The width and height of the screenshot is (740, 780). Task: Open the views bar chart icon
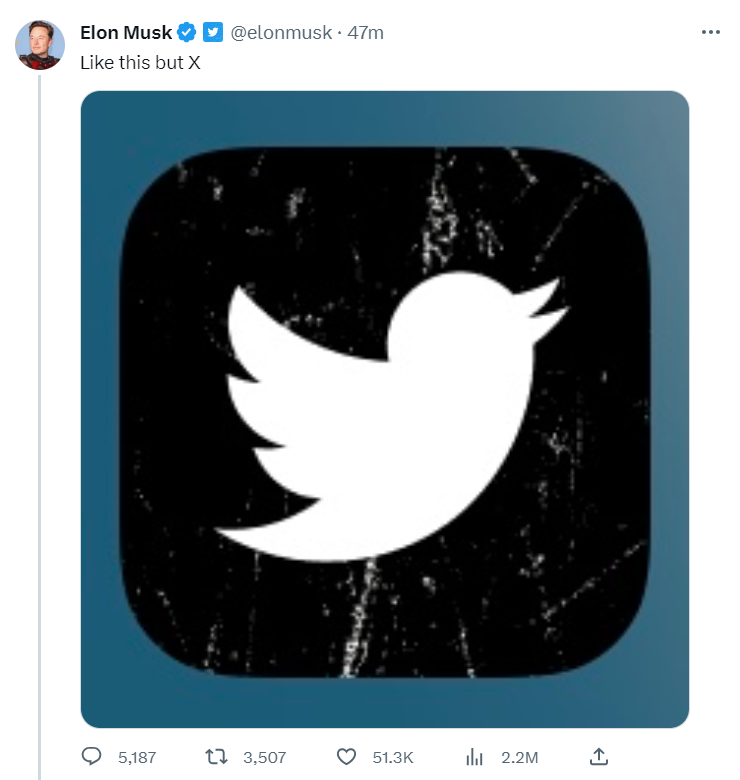(474, 758)
